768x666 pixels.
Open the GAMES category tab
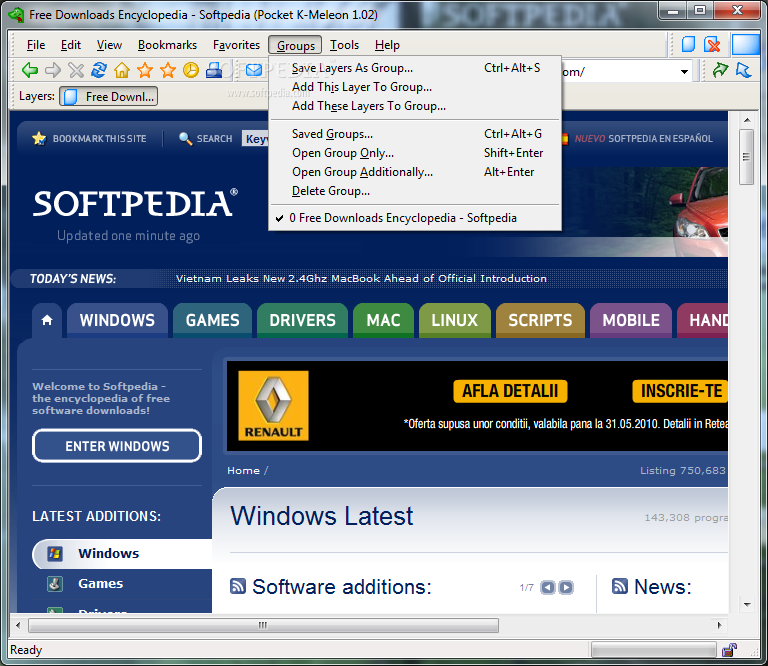[x=213, y=320]
